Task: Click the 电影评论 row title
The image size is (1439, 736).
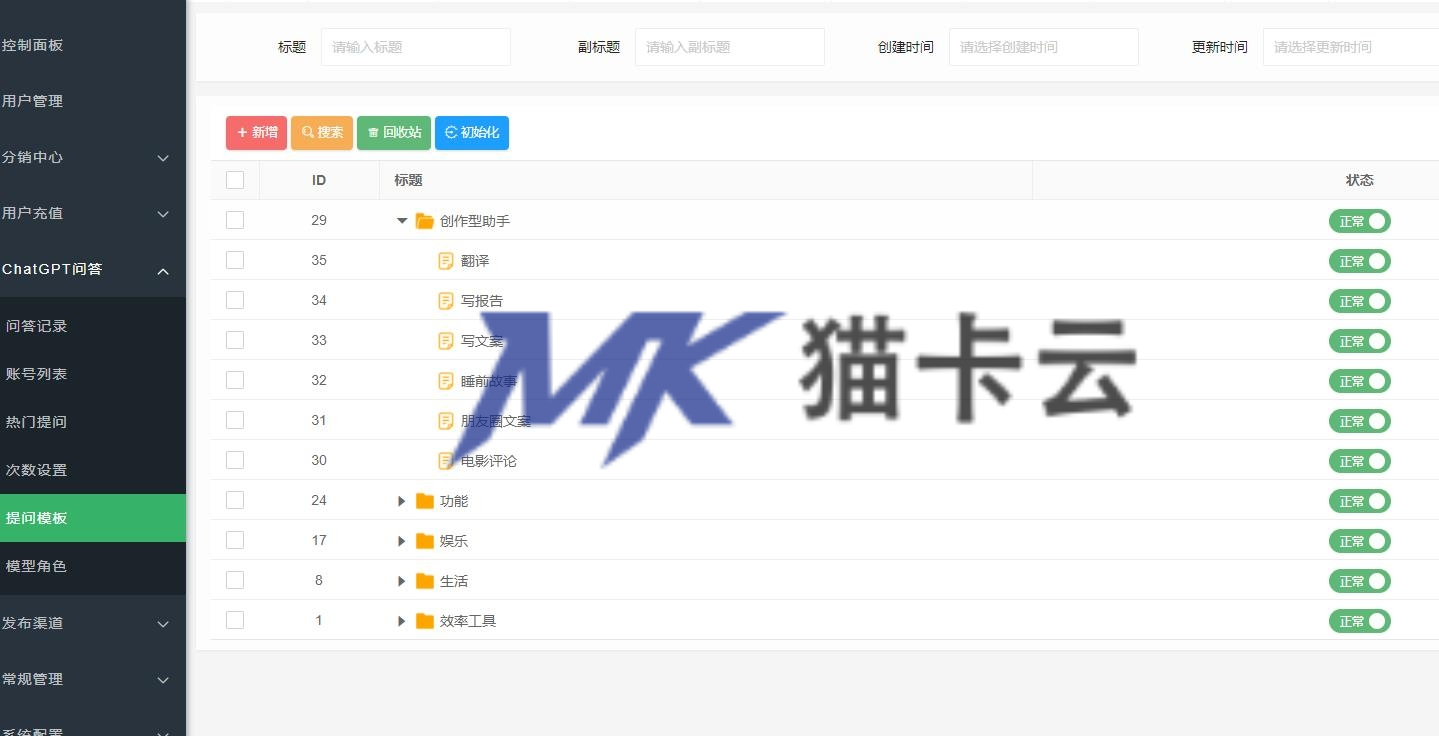Action: pyautogui.click(x=489, y=461)
